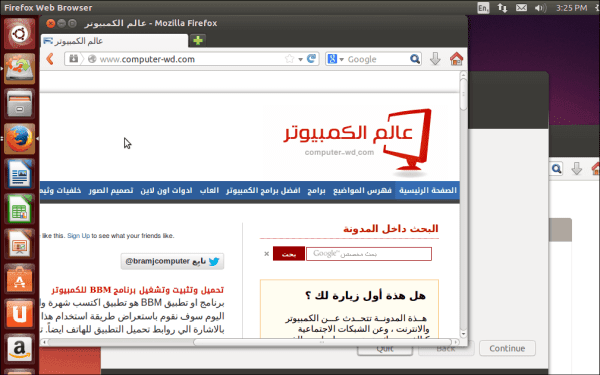Click the clock showing 3:25 PM
This screenshot has height=375, width=600.
(x=571, y=8)
